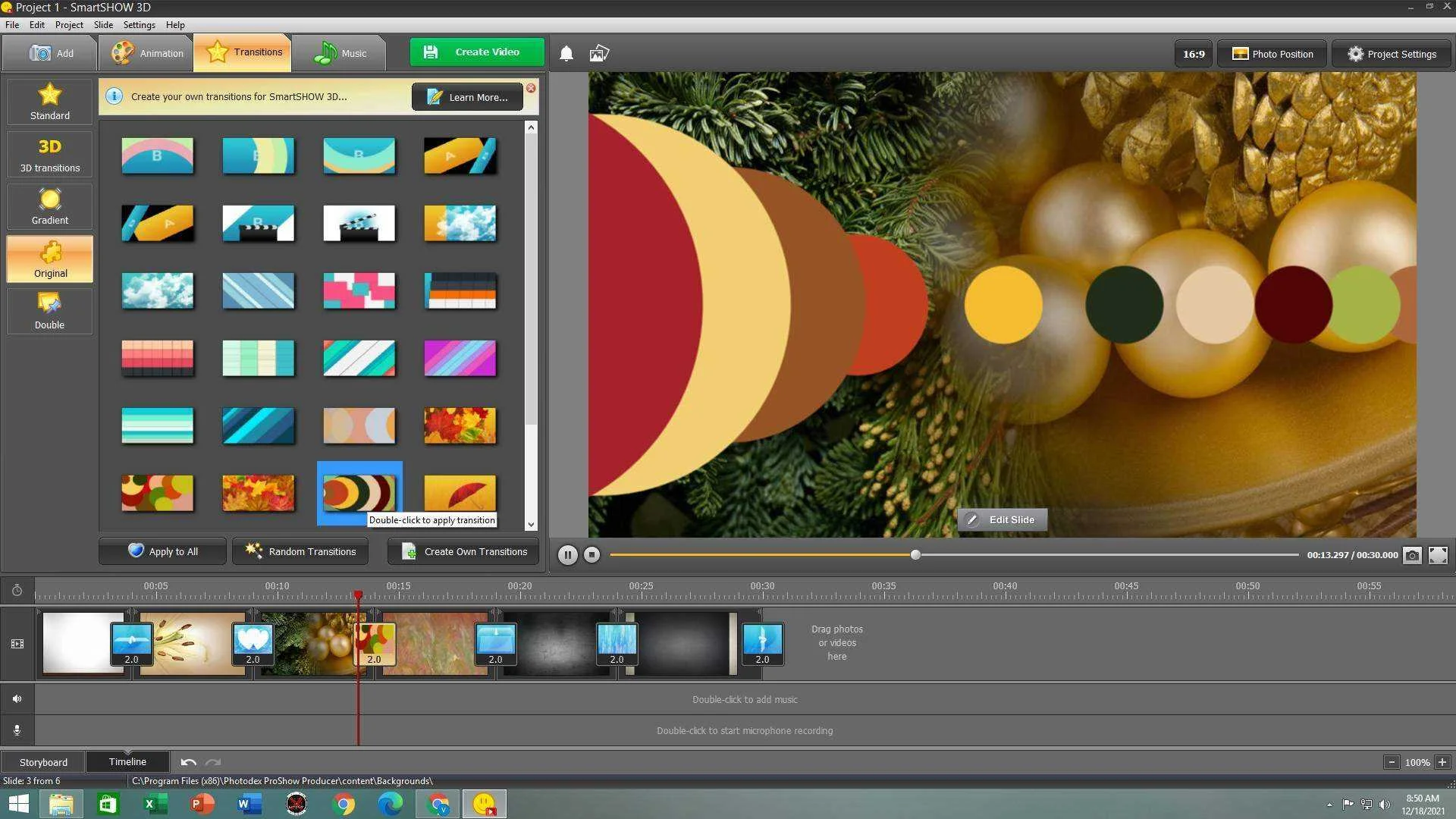Open the 16:9 aspect ratio selector
Viewport: 1456px width, 819px height.
1194,54
